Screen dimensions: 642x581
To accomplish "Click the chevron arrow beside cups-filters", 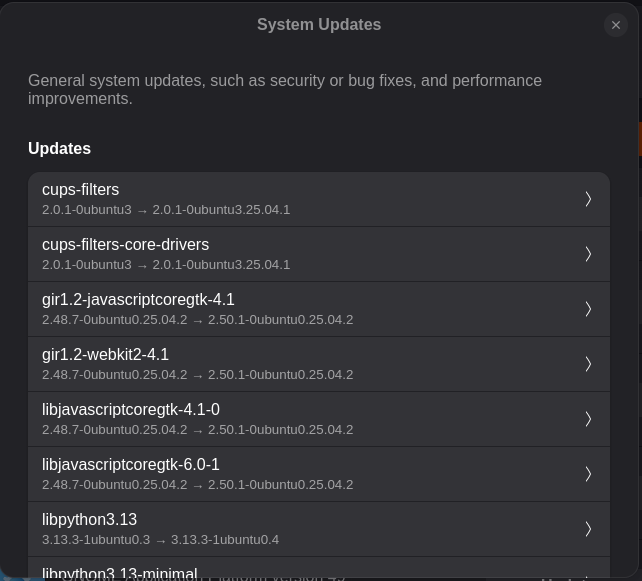I will pos(588,199).
